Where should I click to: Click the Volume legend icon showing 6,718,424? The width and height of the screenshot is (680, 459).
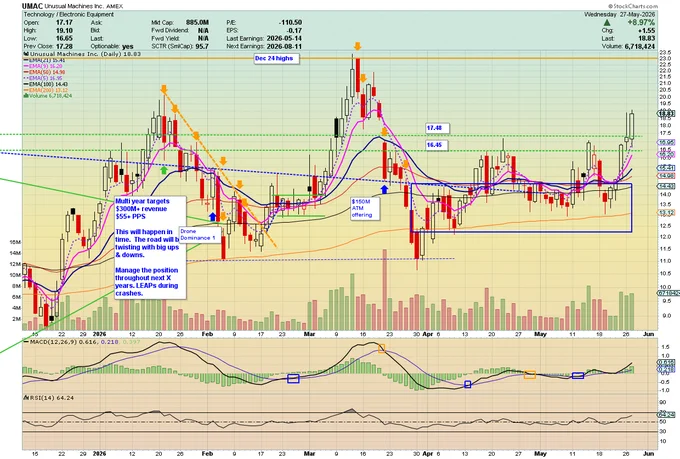pyautogui.click(x=26, y=95)
